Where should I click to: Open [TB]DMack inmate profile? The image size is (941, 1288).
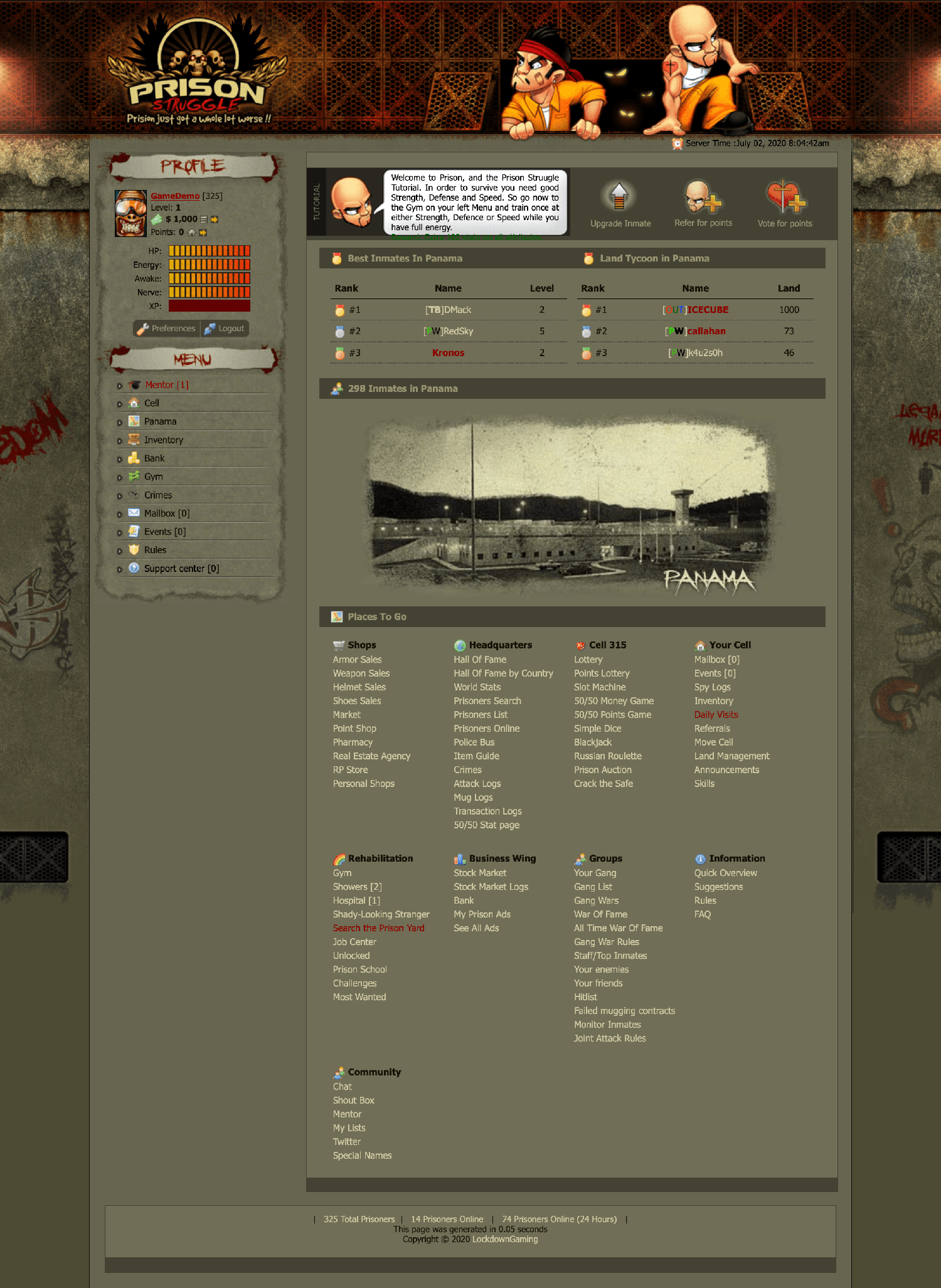[x=448, y=310]
